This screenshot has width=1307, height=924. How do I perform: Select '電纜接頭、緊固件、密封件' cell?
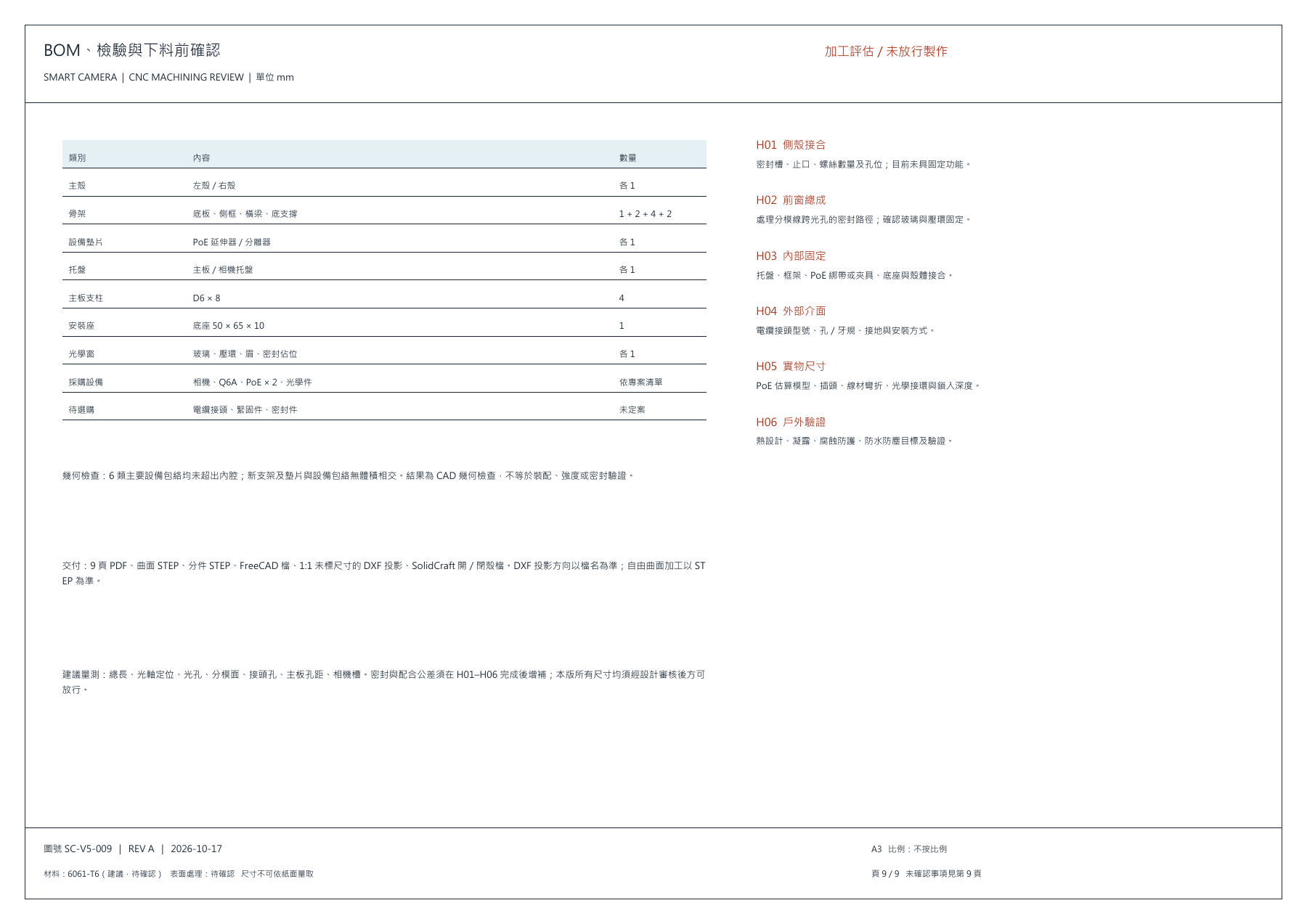coord(245,409)
